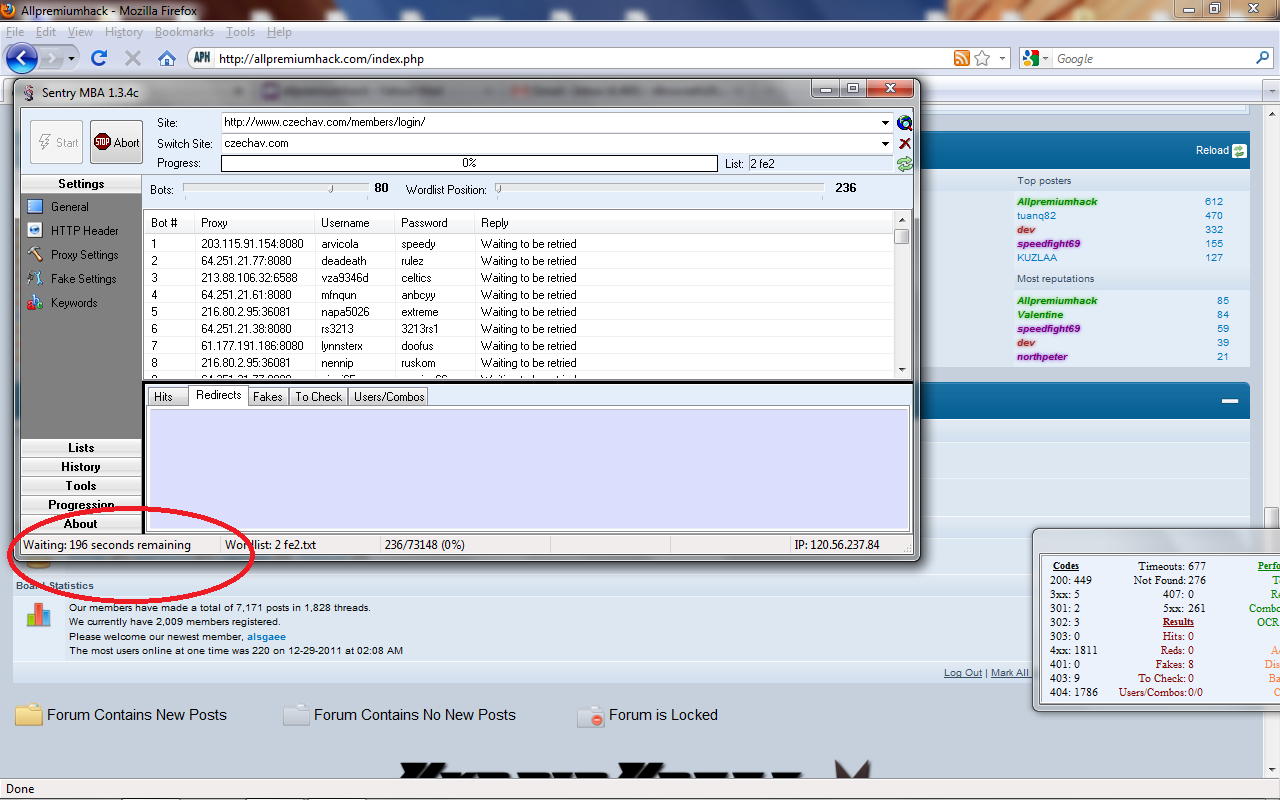Click the Board Statistics chart icon

coord(38,615)
